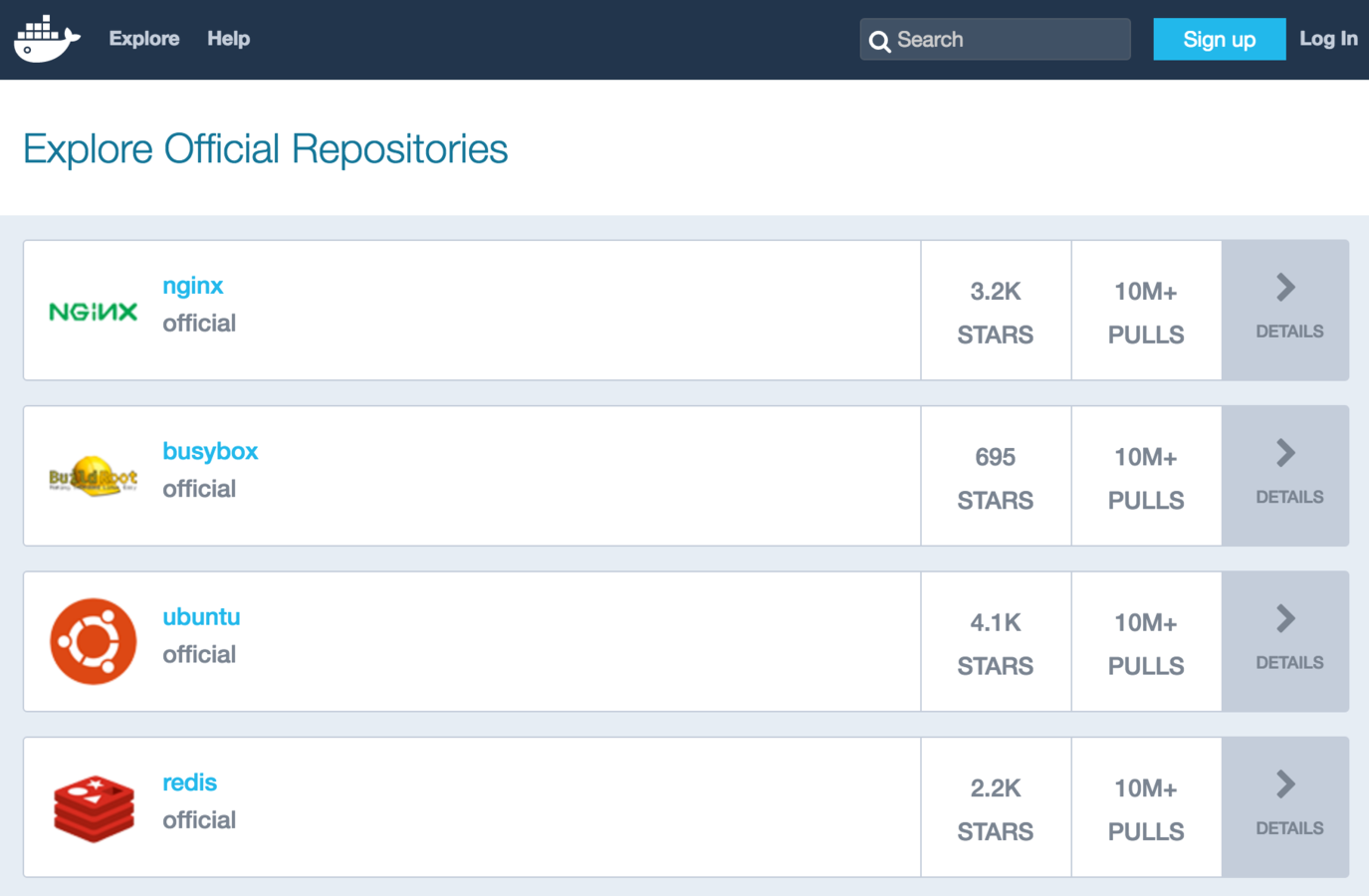Open the Explore menu
The image size is (1369, 896).
pos(144,39)
